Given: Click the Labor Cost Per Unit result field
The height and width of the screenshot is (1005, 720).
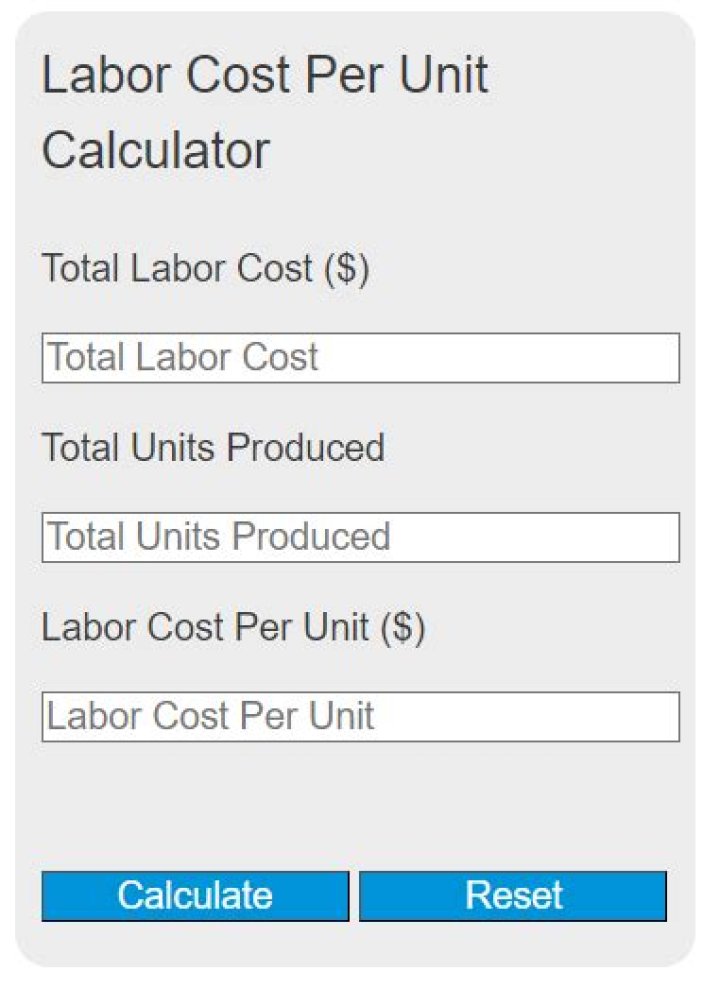Looking at the screenshot, I should (360, 716).
